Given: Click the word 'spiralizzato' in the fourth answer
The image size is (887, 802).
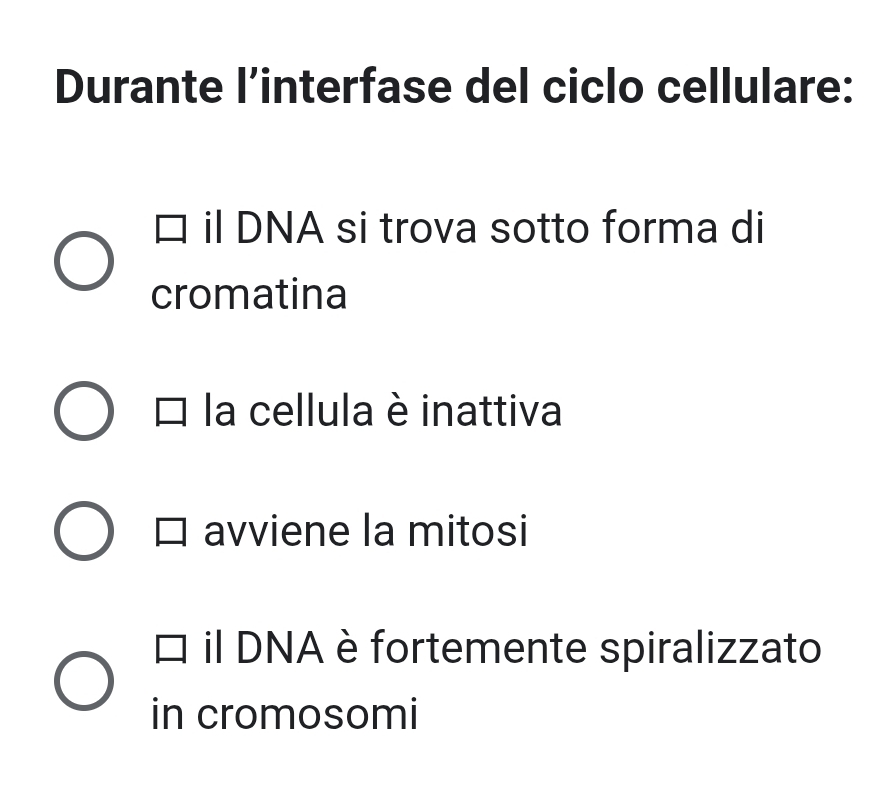Looking at the screenshot, I should click(710, 649).
